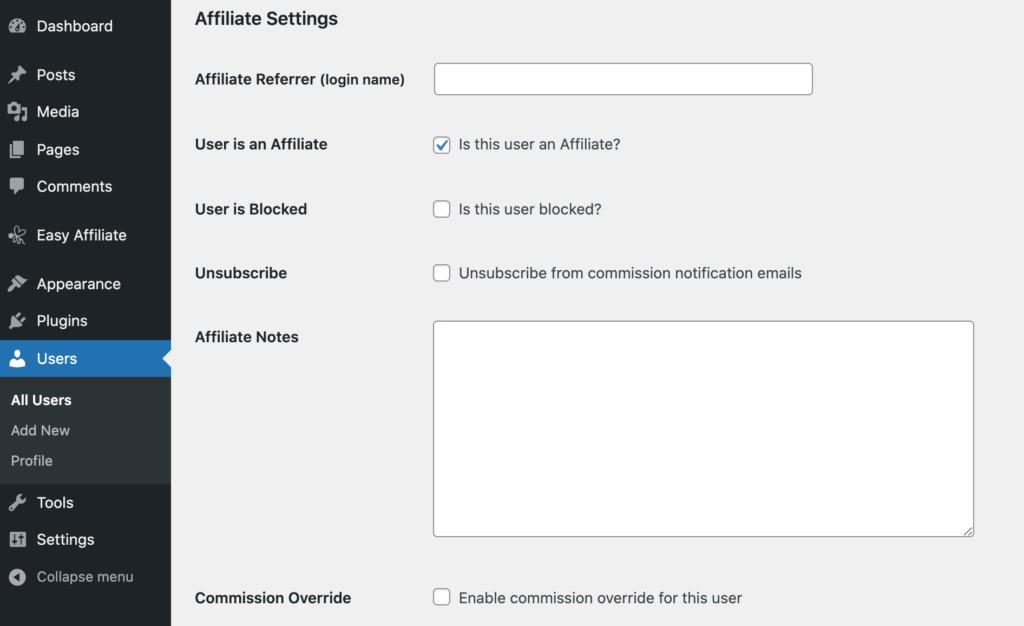Open the Settings icon
1024x626 pixels.
(17, 539)
